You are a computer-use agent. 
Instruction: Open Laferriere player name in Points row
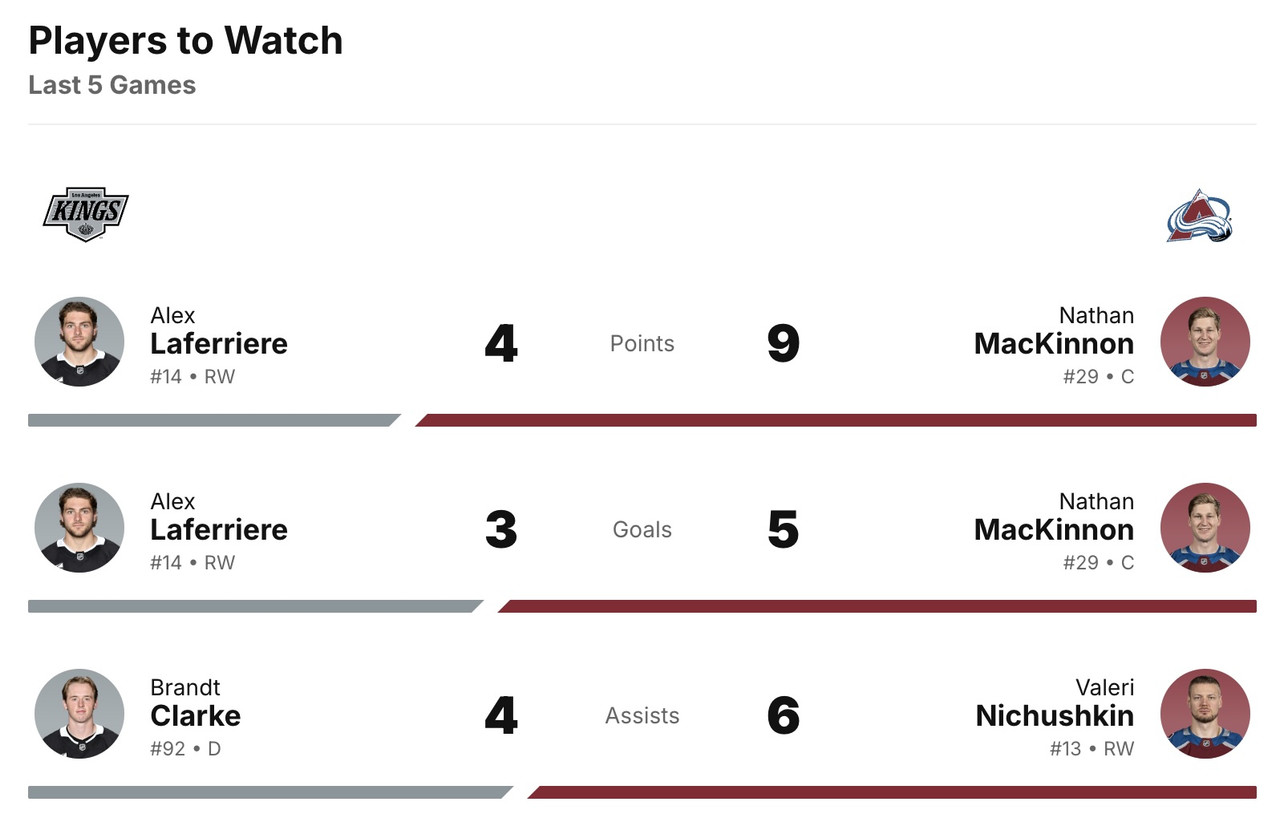[x=218, y=343]
